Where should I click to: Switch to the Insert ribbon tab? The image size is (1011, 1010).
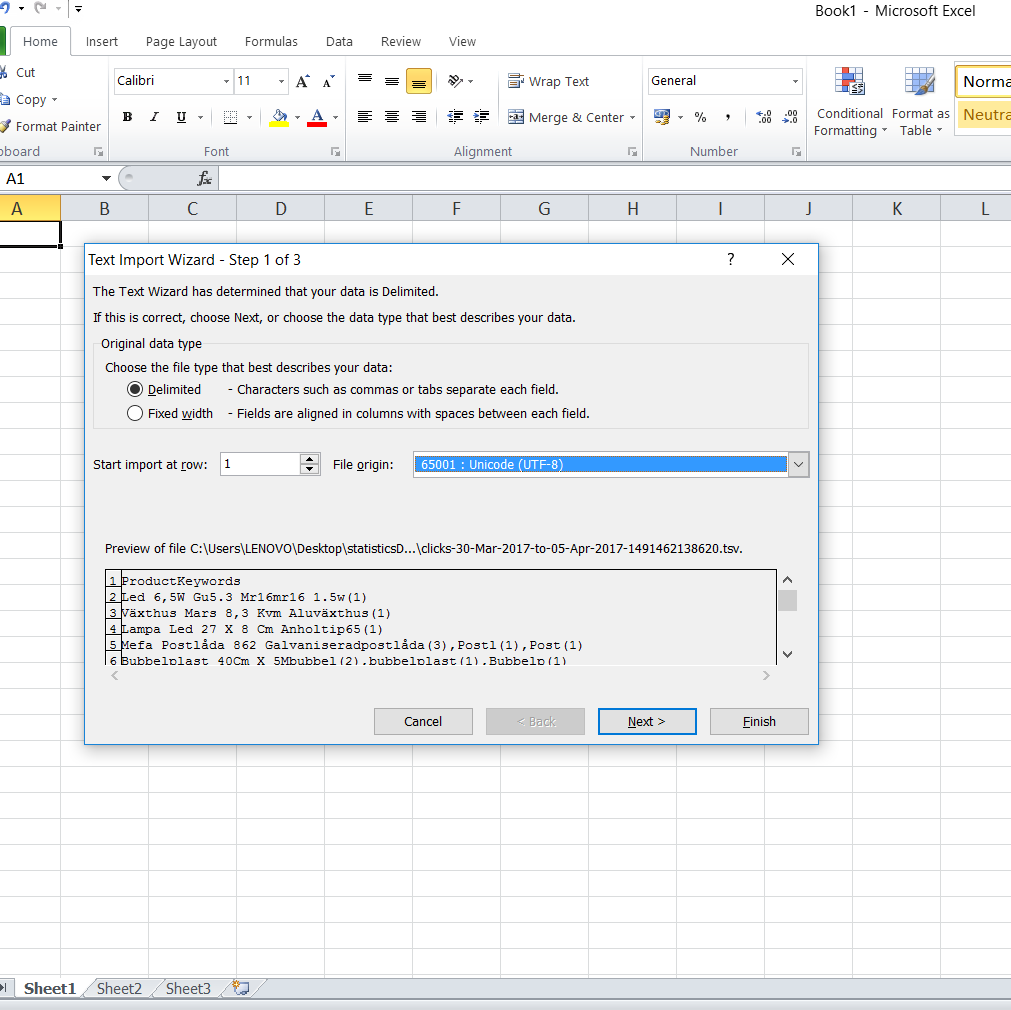click(x=102, y=41)
